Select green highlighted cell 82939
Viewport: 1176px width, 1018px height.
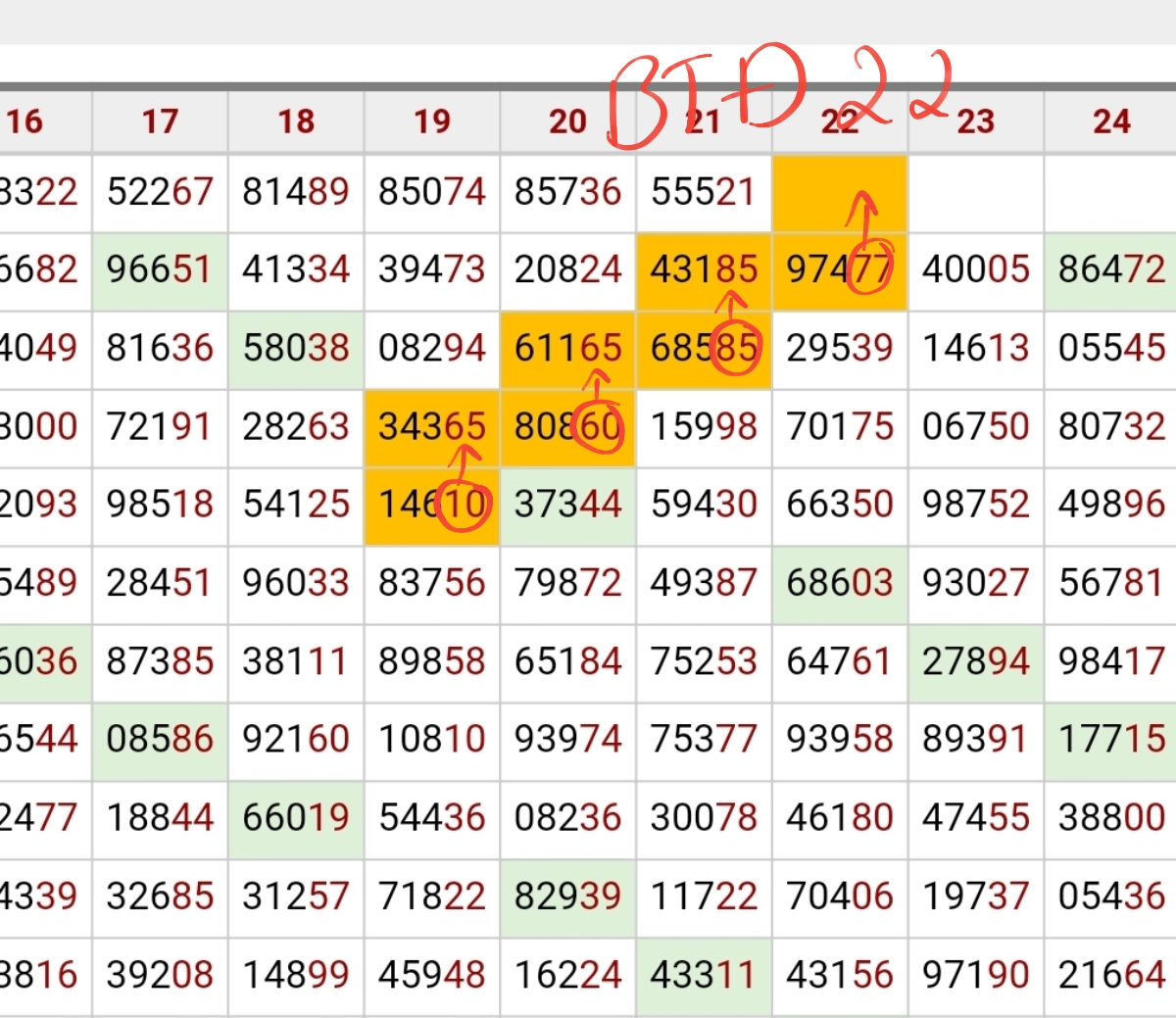click(x=567, y=897)
